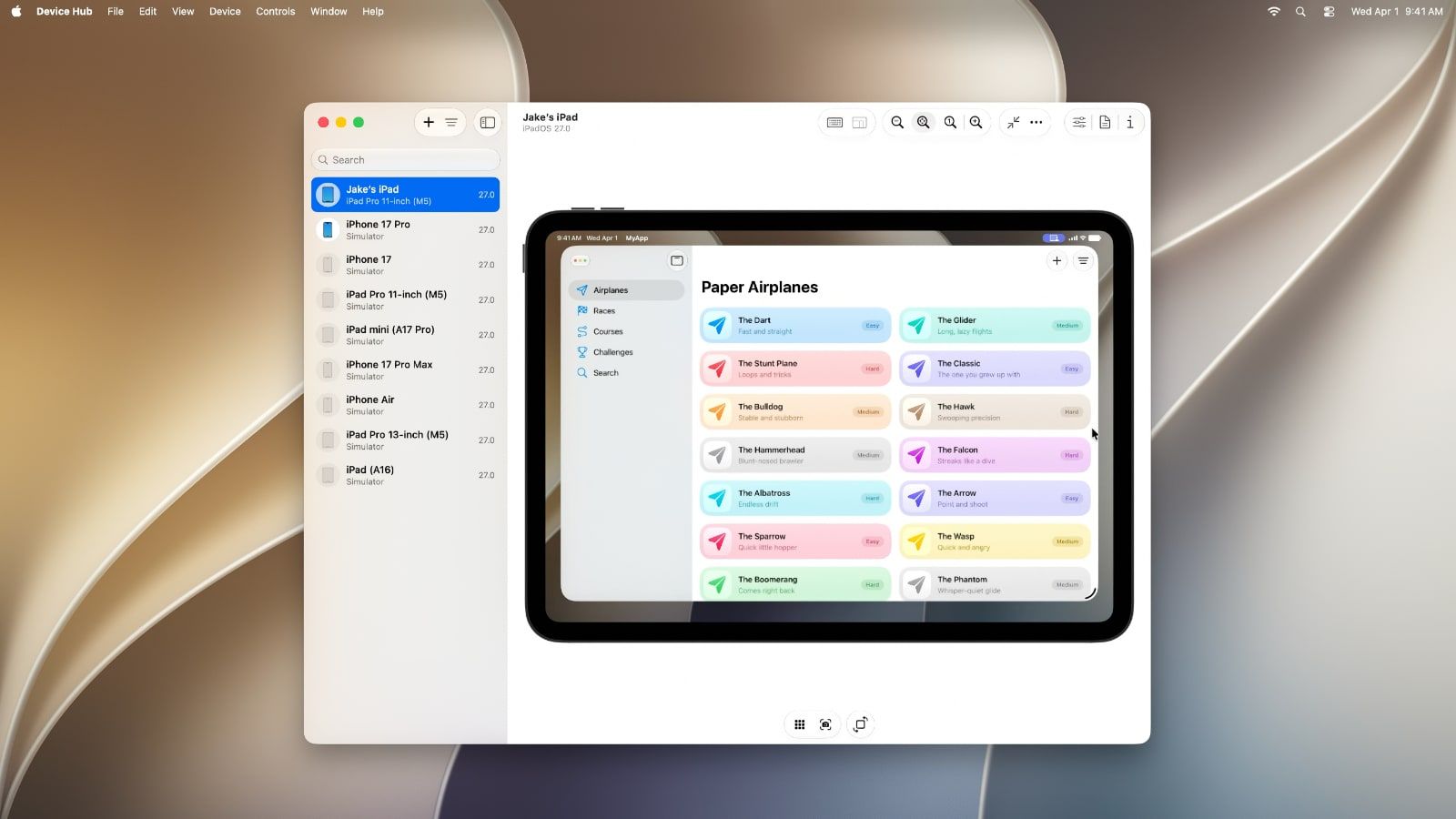Viewport: 1456px width, 819px height.
Task: Open Control Center in menu bar
Action: pyautogui.click(x=1329, y=12)
